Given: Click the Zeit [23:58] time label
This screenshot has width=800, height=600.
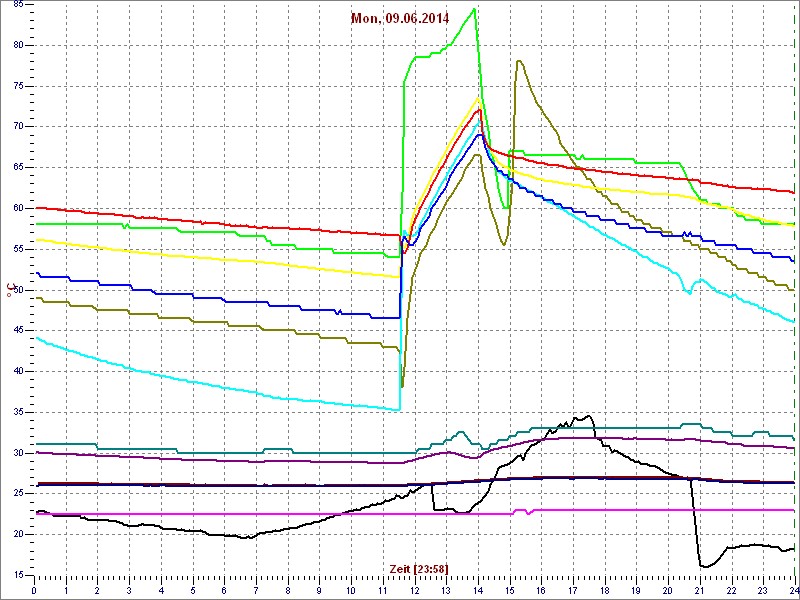Looking at the screenshot, I should pos(419,569).
